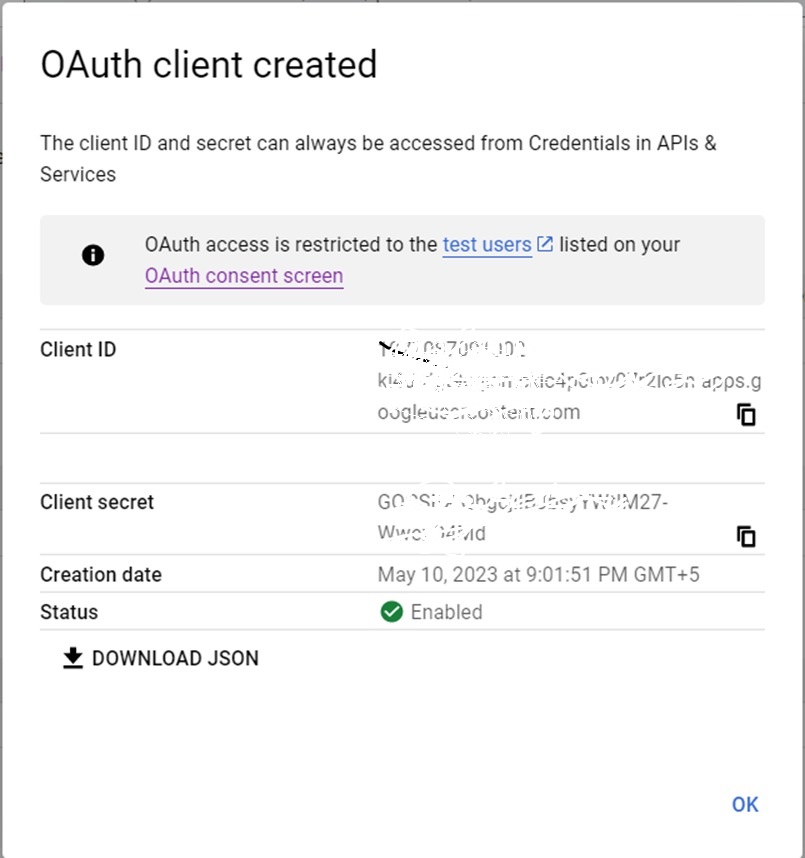This screenshot has width=805, height=858.
Task: Click the Client secret row label
Action: (x=97, y=502)
